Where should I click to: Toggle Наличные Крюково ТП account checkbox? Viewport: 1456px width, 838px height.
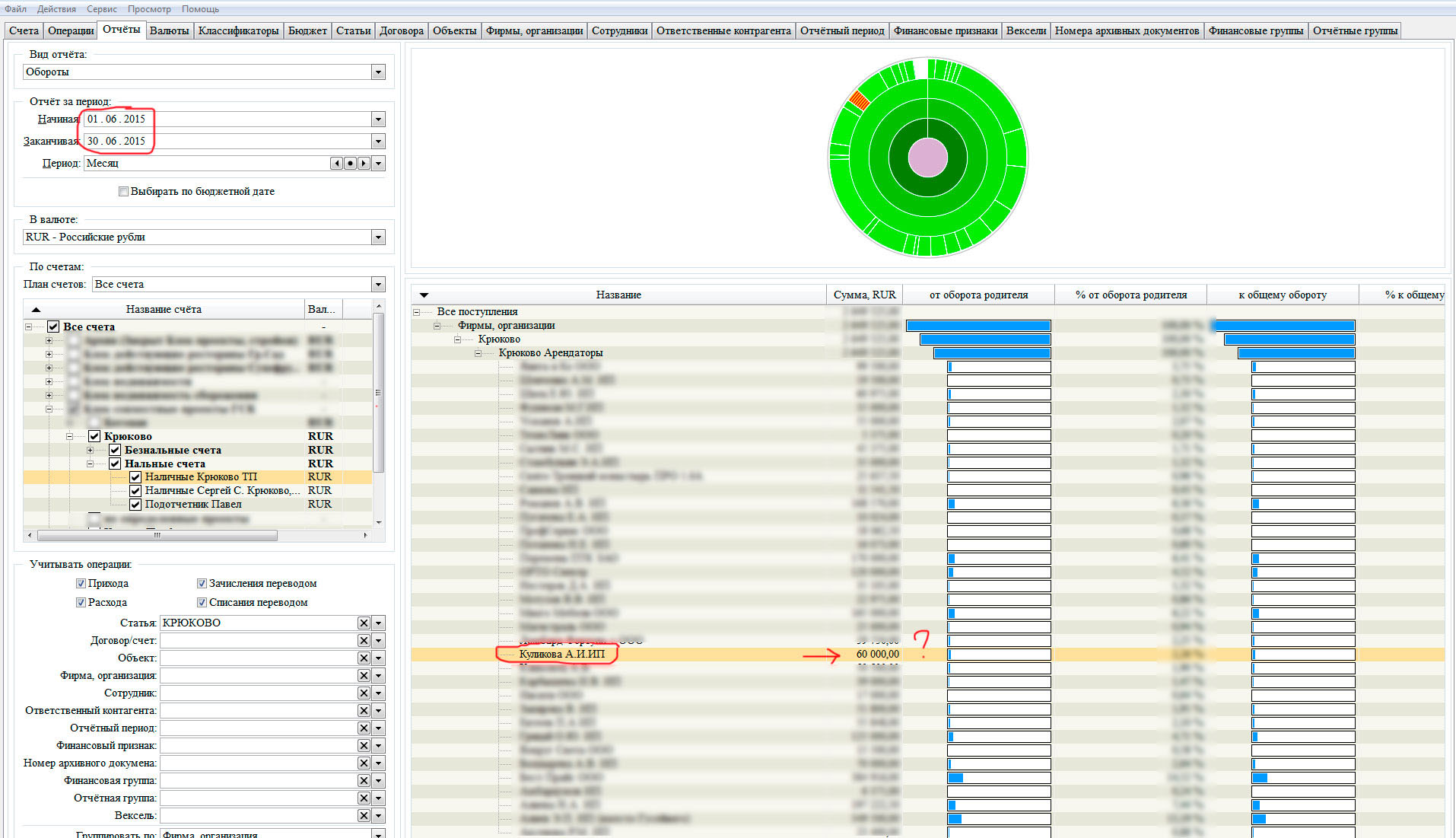[x=135, y=477]
